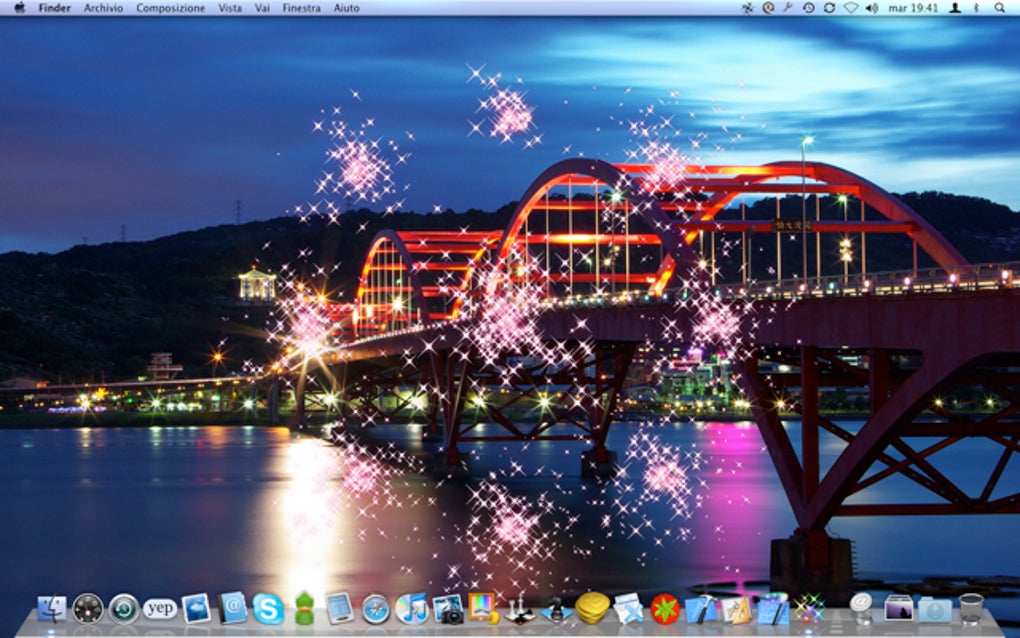This screenshot has width=1020, height=638.
Task: Open the blueprint with brush app icon
Action: [773, 609]
